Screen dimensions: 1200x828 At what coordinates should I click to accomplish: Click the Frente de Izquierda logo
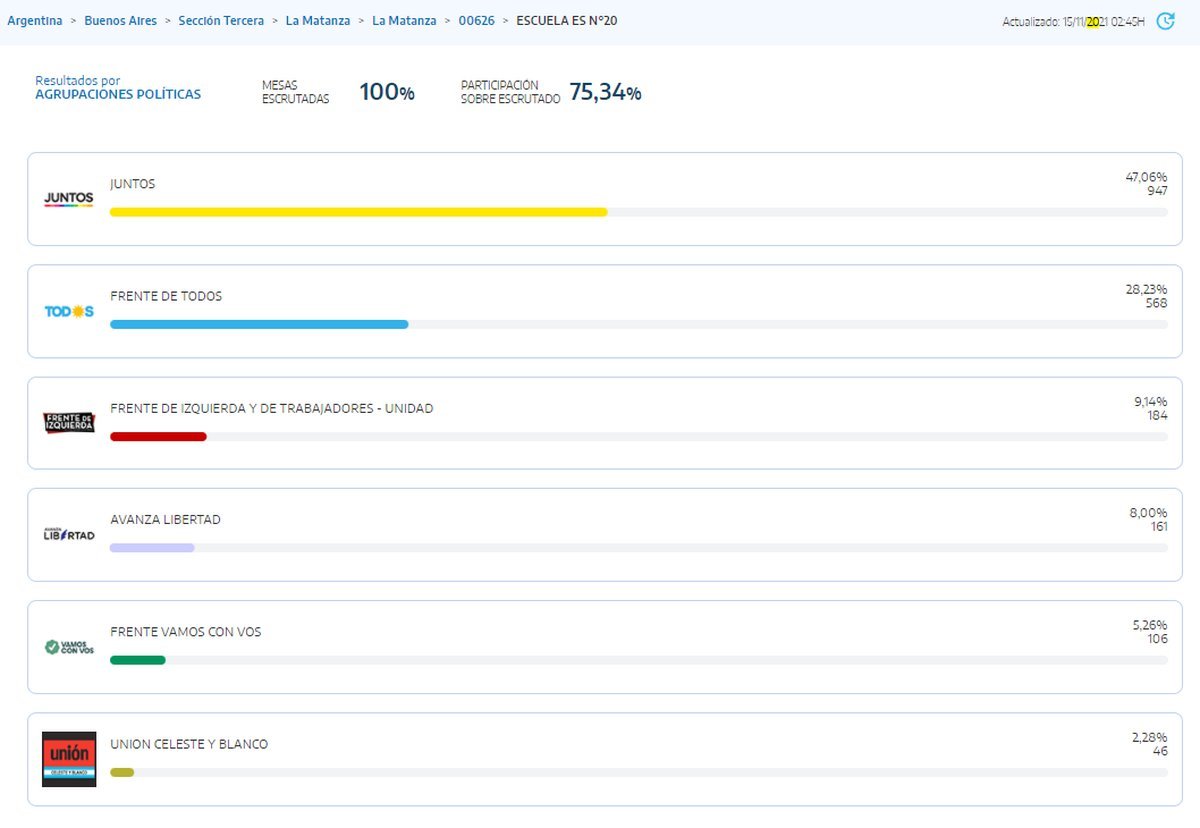(x=69, y=423)
